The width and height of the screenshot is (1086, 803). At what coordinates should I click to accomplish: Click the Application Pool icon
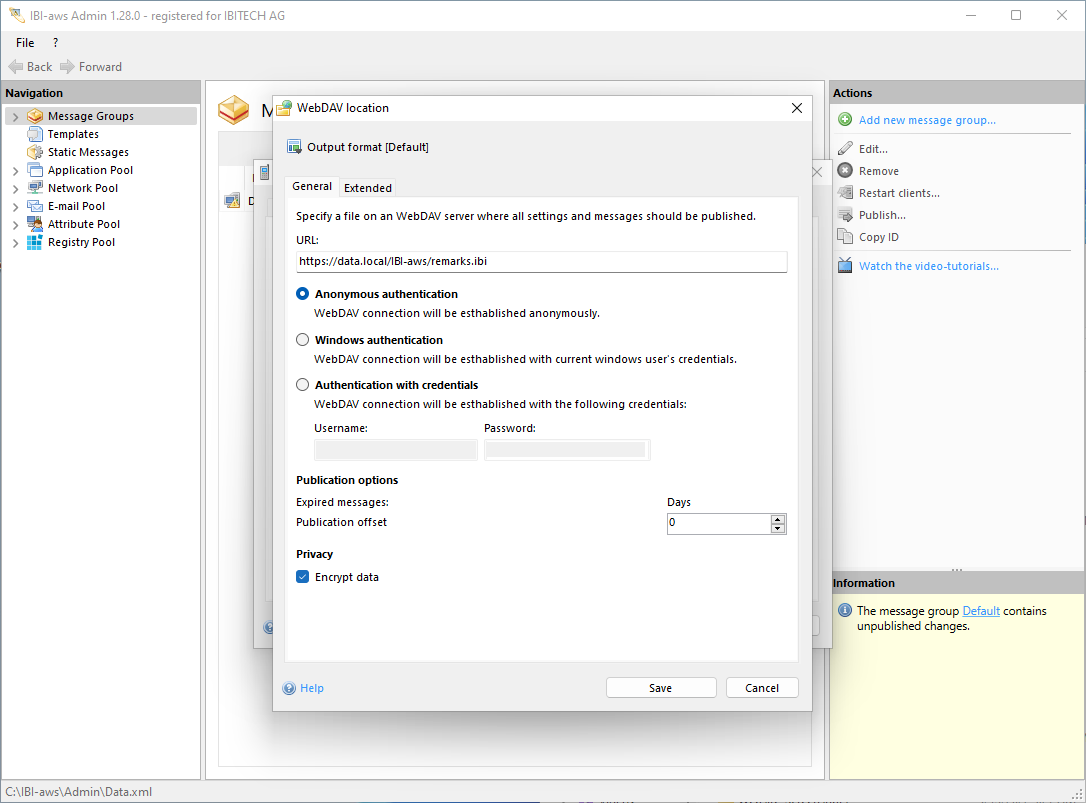click(35, 170)
